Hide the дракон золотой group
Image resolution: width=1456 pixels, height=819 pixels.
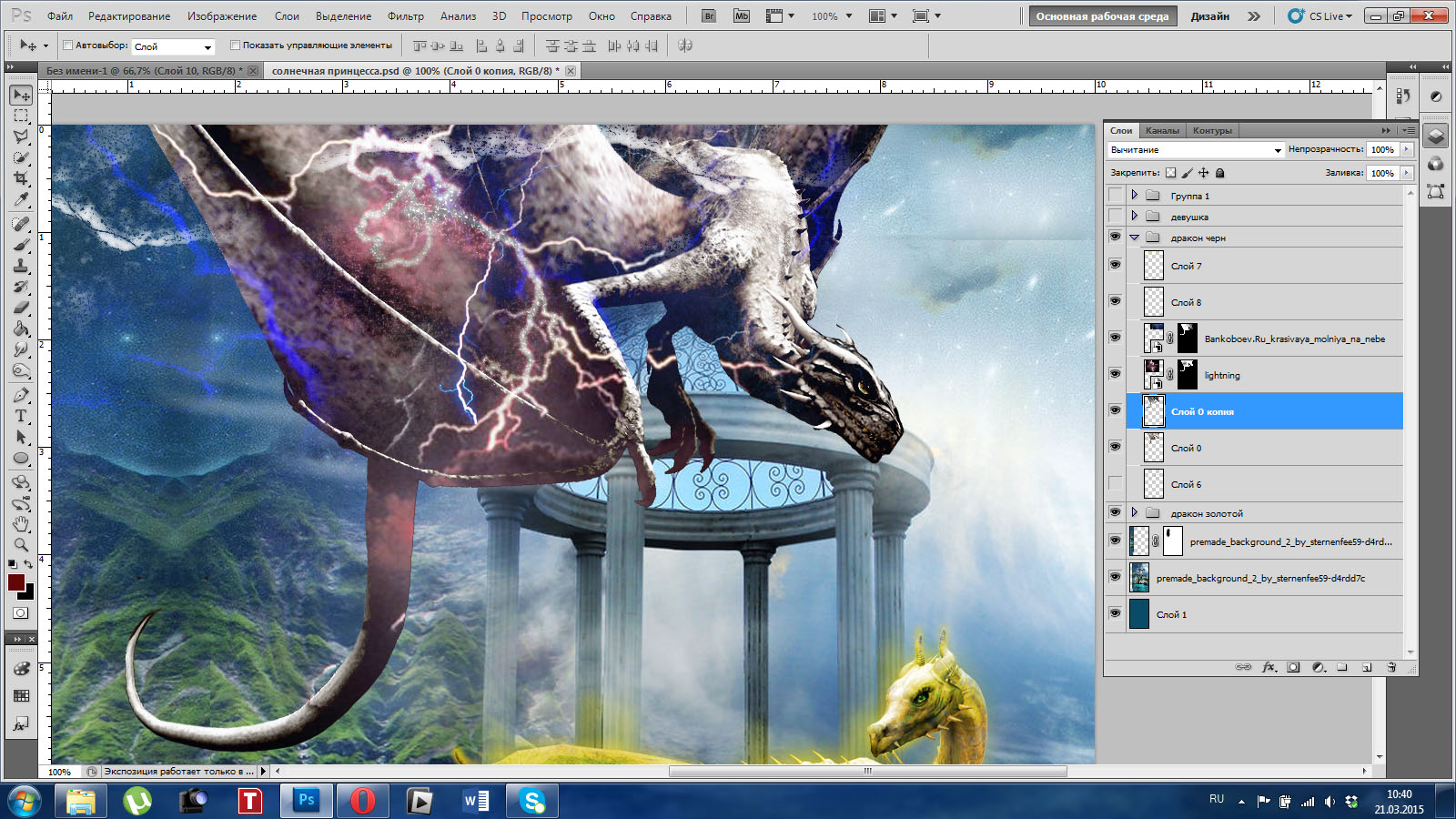click(1115, 512)
